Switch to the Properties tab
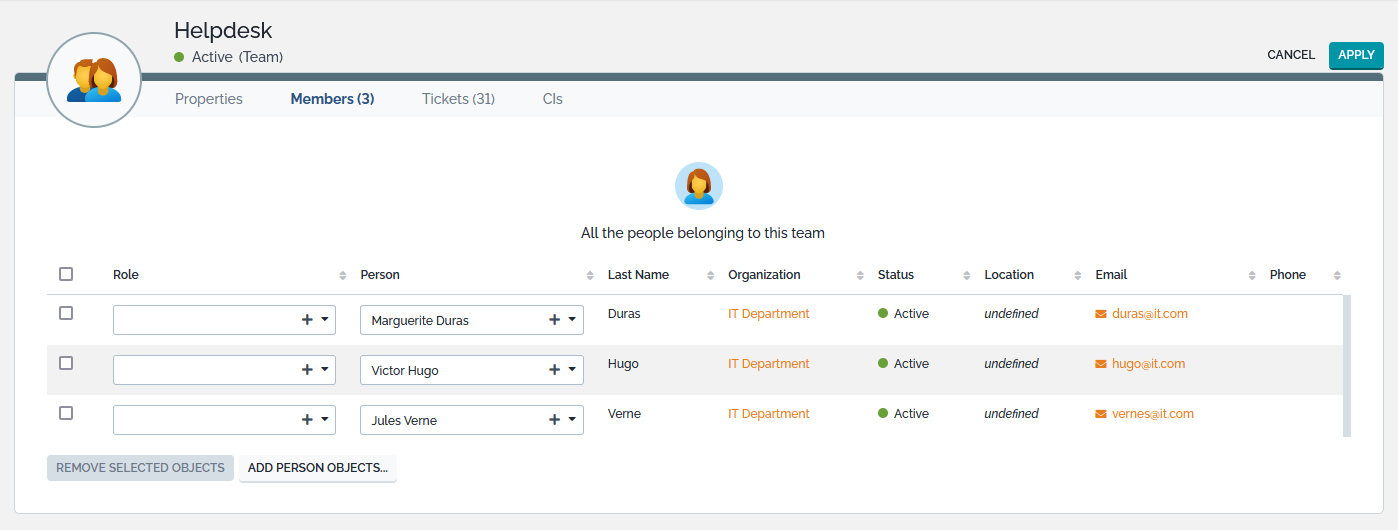Screen dimensions: 1398x530 [209, 99]
